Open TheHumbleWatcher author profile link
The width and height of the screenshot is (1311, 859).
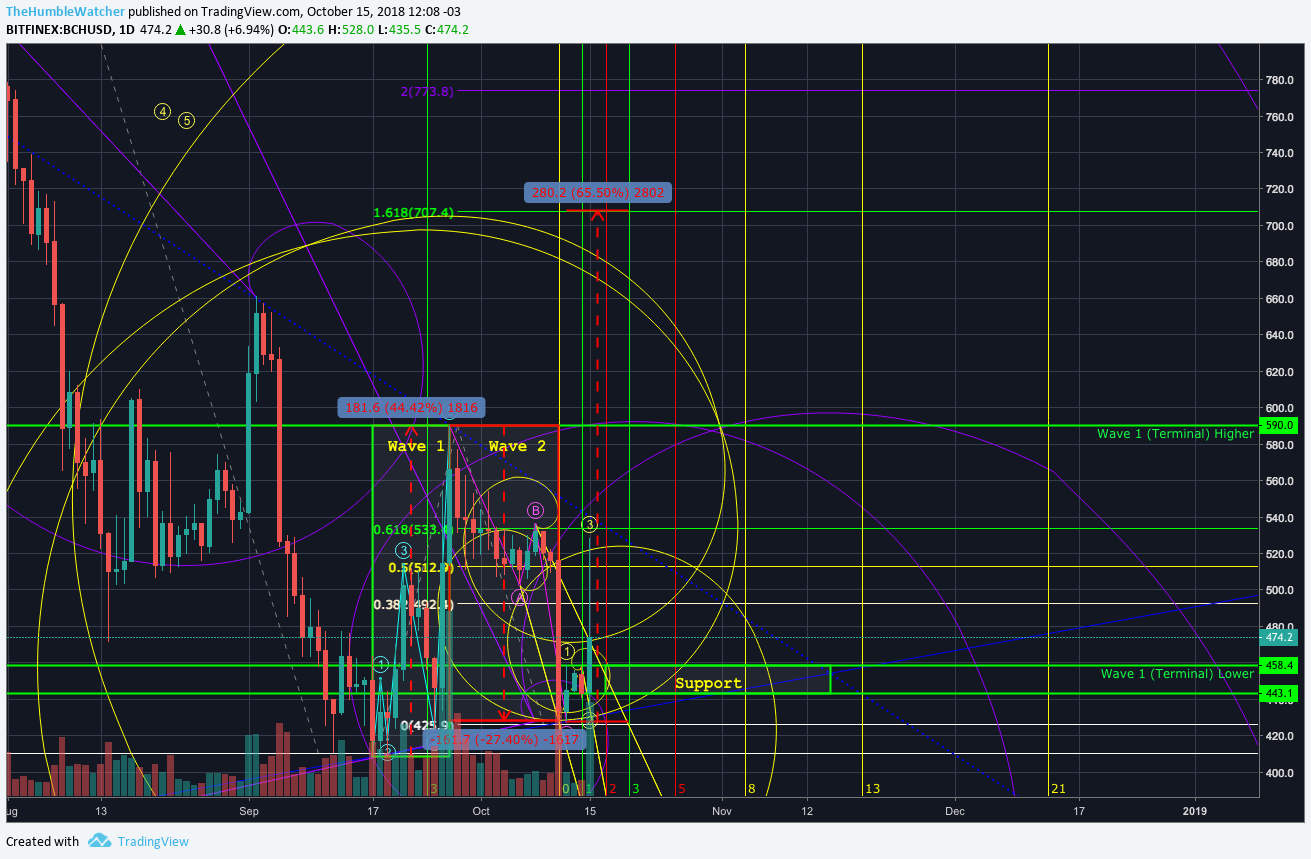coord(66,10)
